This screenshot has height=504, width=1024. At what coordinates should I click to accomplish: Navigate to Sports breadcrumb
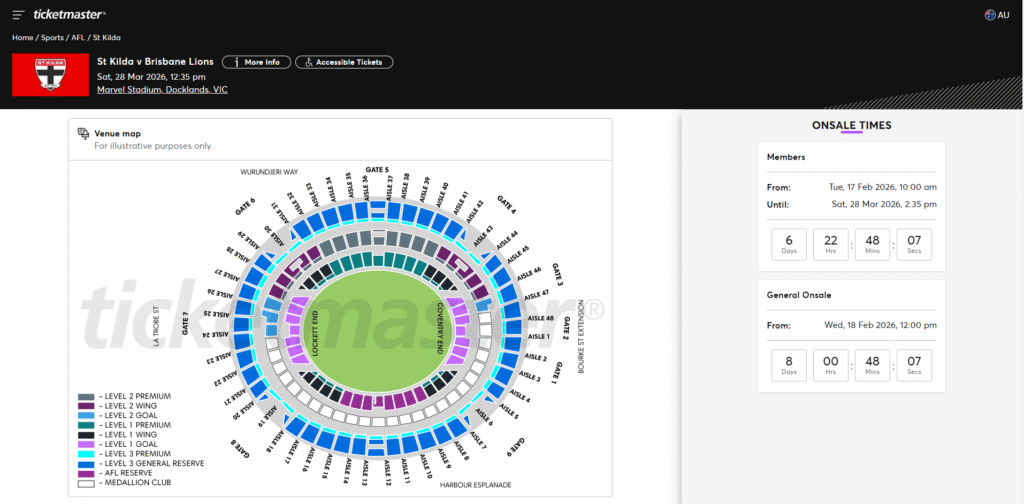pos(54,38)
